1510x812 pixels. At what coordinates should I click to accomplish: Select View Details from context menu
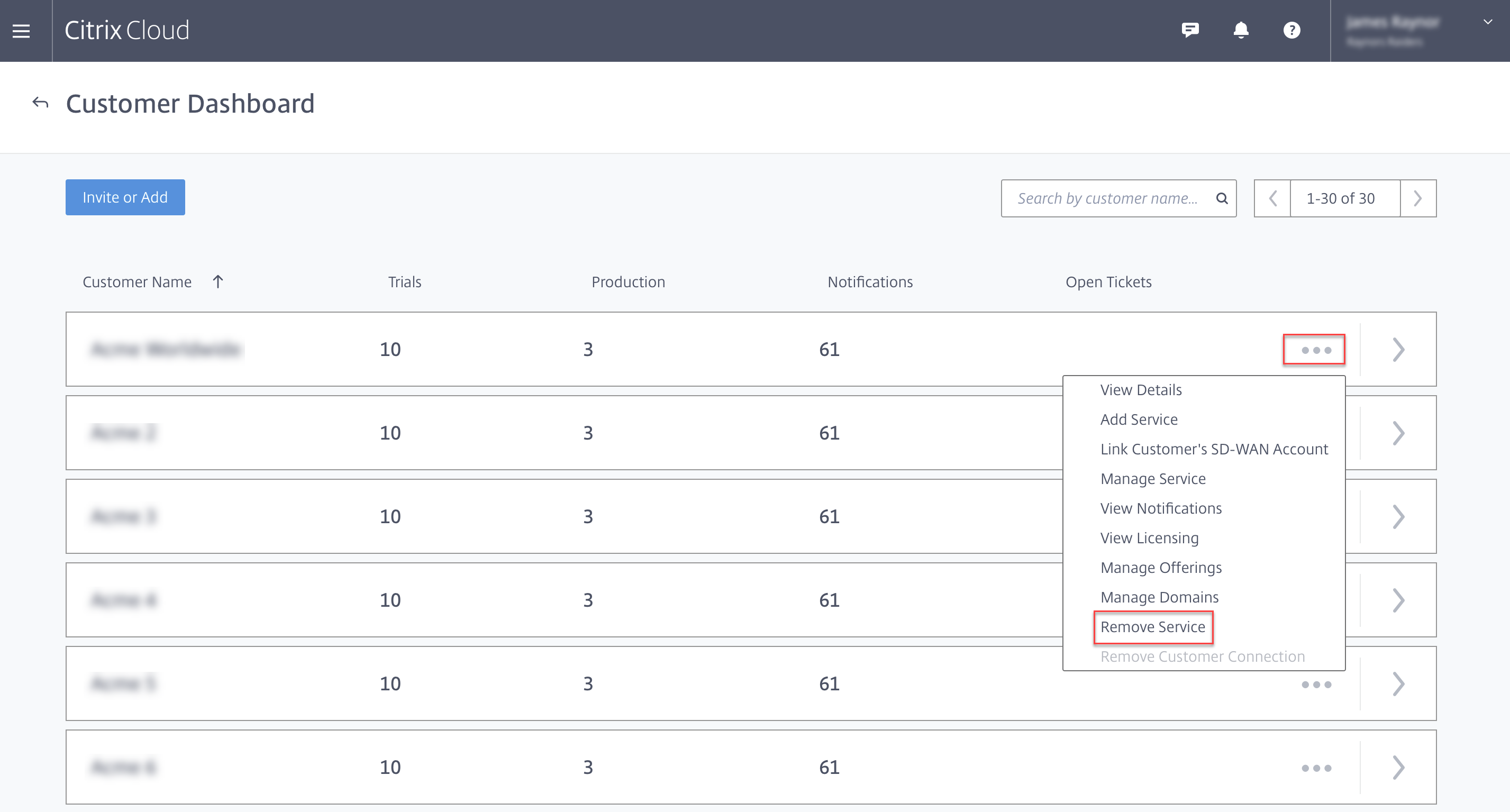point(1140,390)
